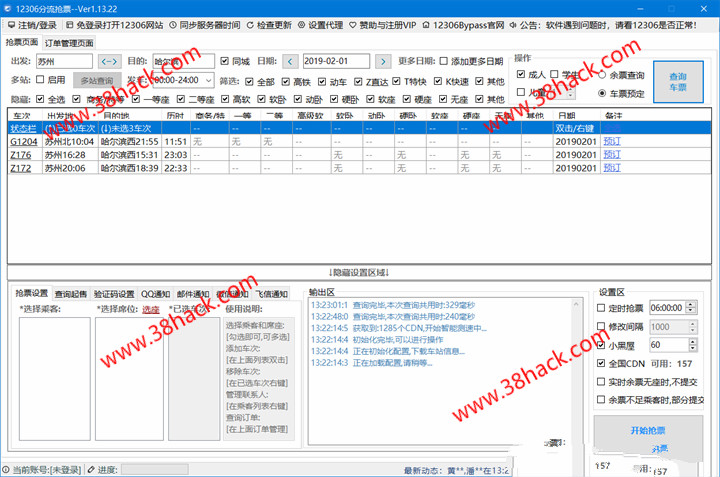Adjust 小黑屋 value spinner arrows
The height and width of the screenshot is (477, 720).
(692, 344)
